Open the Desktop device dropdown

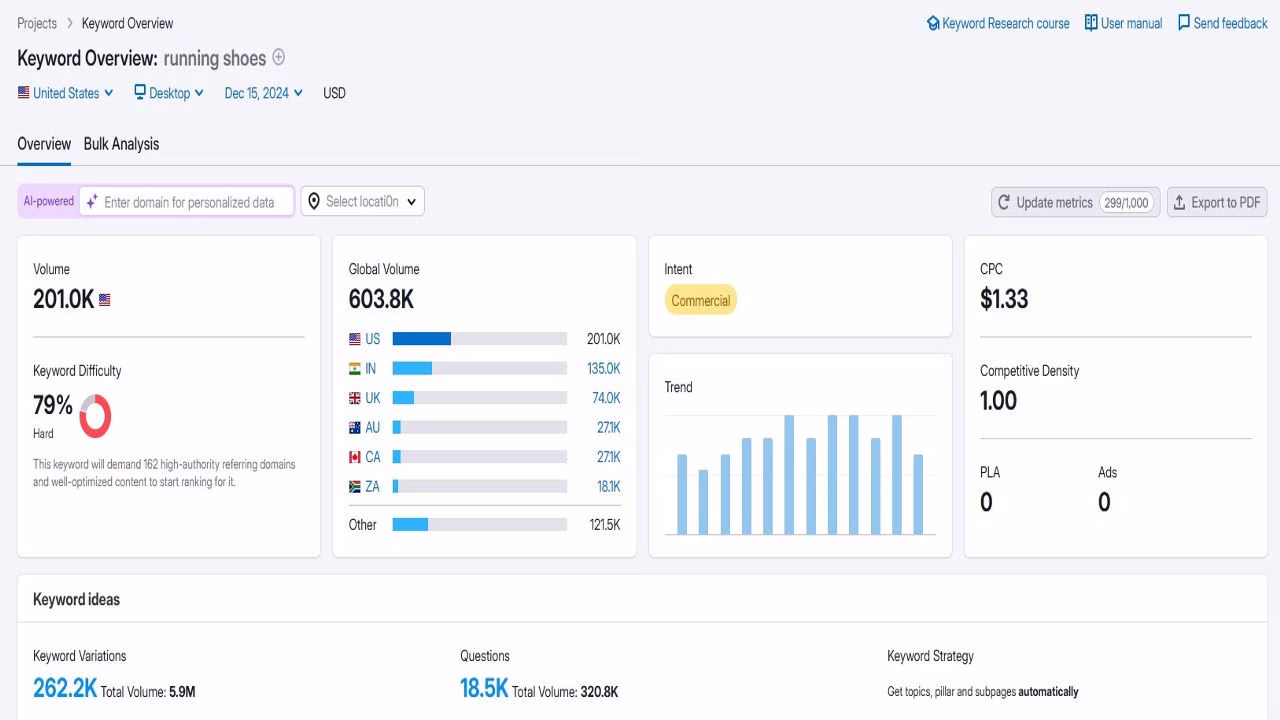tap(168, 92)
